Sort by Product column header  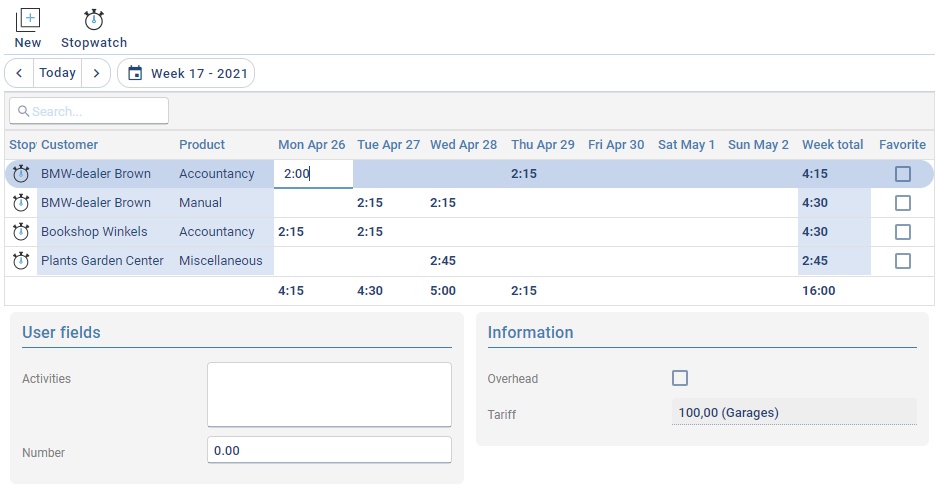[202, 145]
